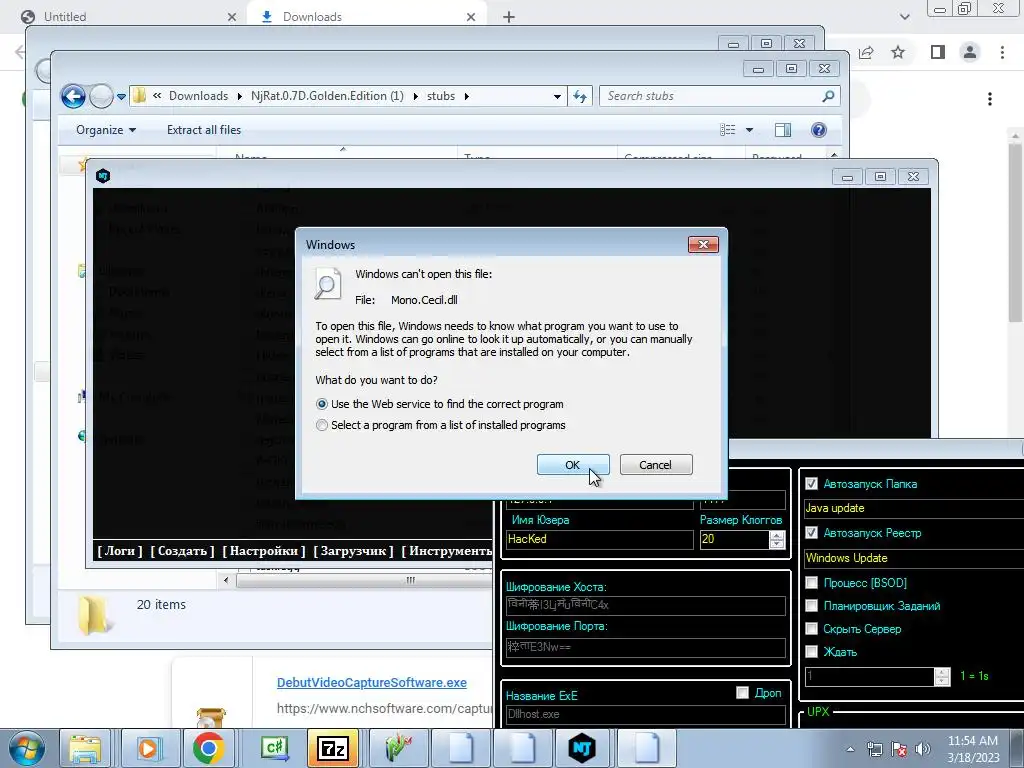Adjust Размер Клоггов spinner arrows

pyautogui.click(x=777, y=539)
